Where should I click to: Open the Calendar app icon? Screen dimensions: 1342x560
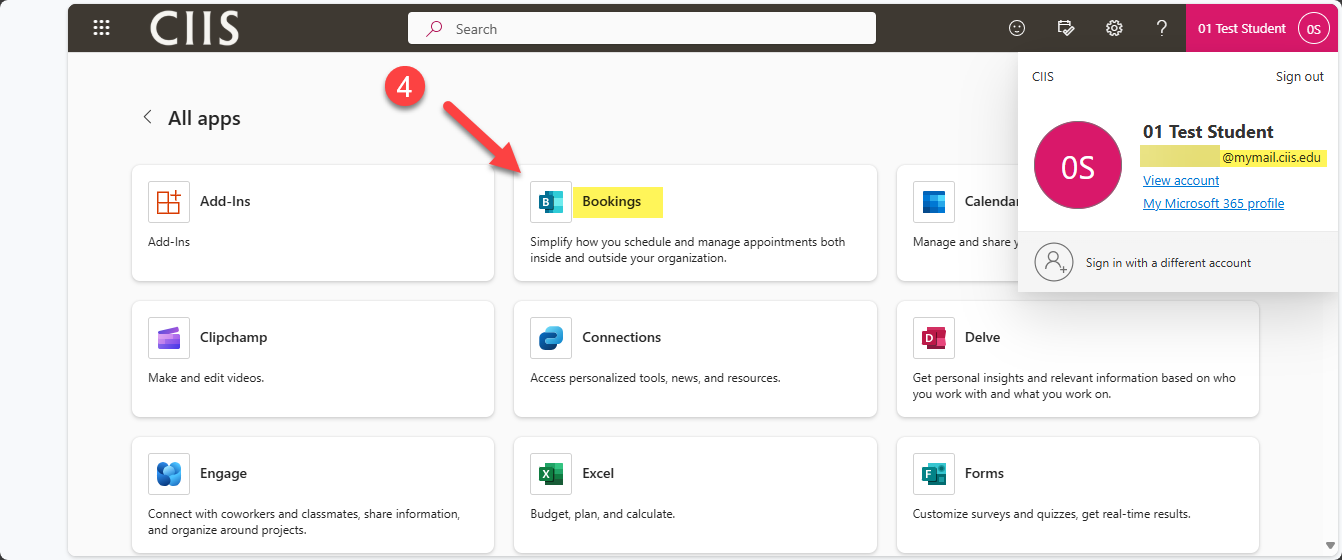point(934,202)
